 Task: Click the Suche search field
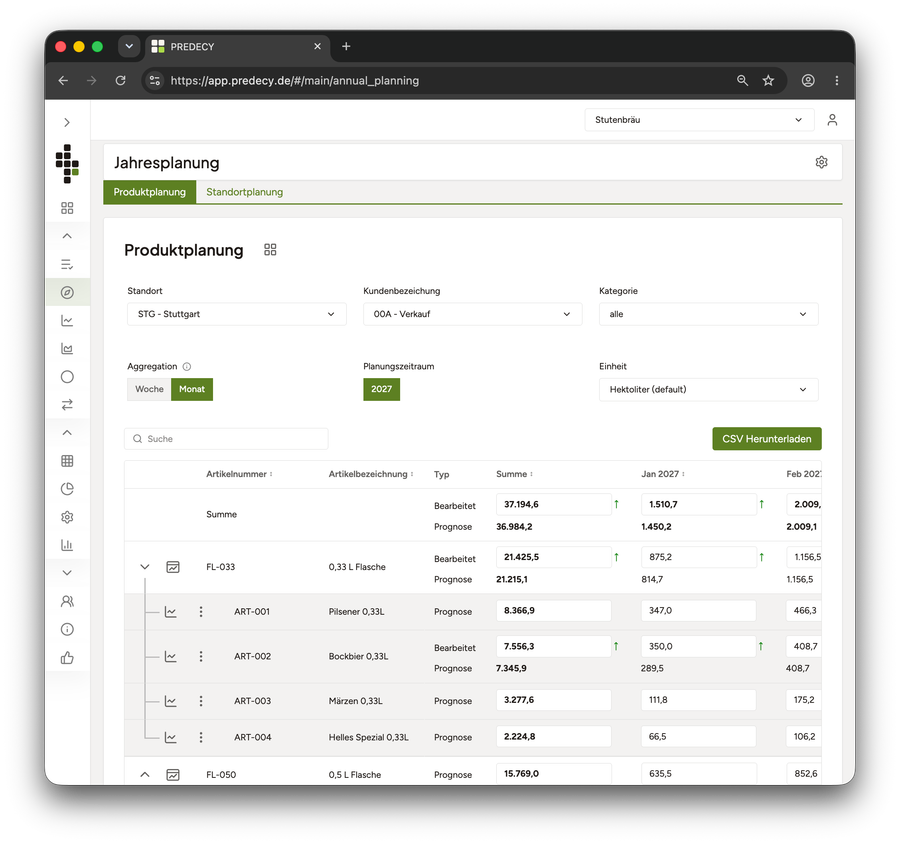tap(226, 439)
